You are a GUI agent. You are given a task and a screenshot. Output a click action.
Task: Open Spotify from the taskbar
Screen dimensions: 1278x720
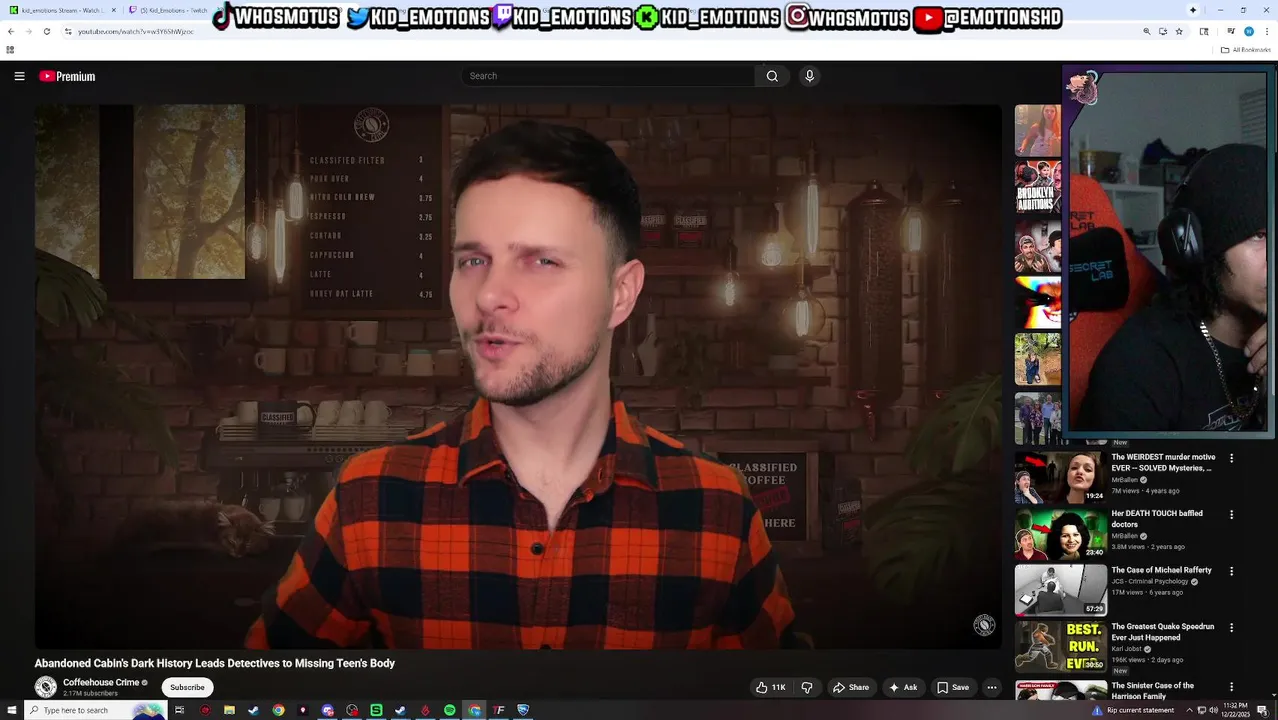[x=450, y=710]
